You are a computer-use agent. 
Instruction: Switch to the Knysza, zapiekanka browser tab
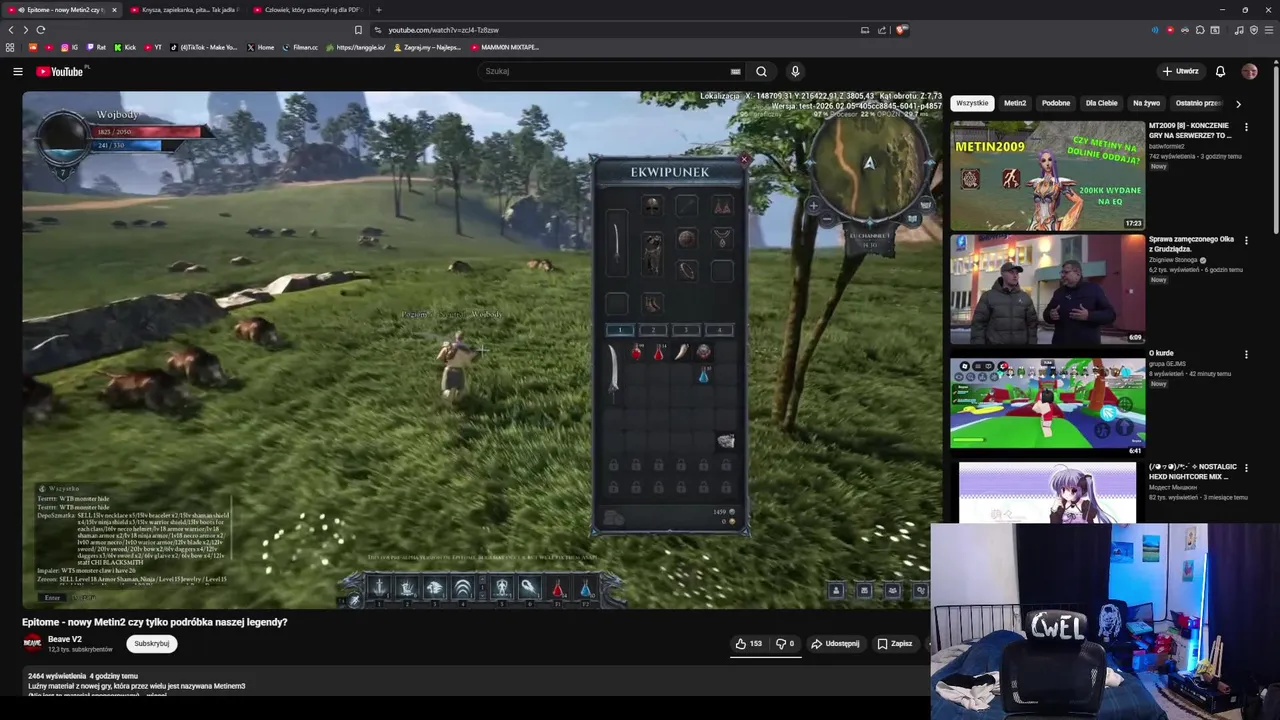[183, 10]
